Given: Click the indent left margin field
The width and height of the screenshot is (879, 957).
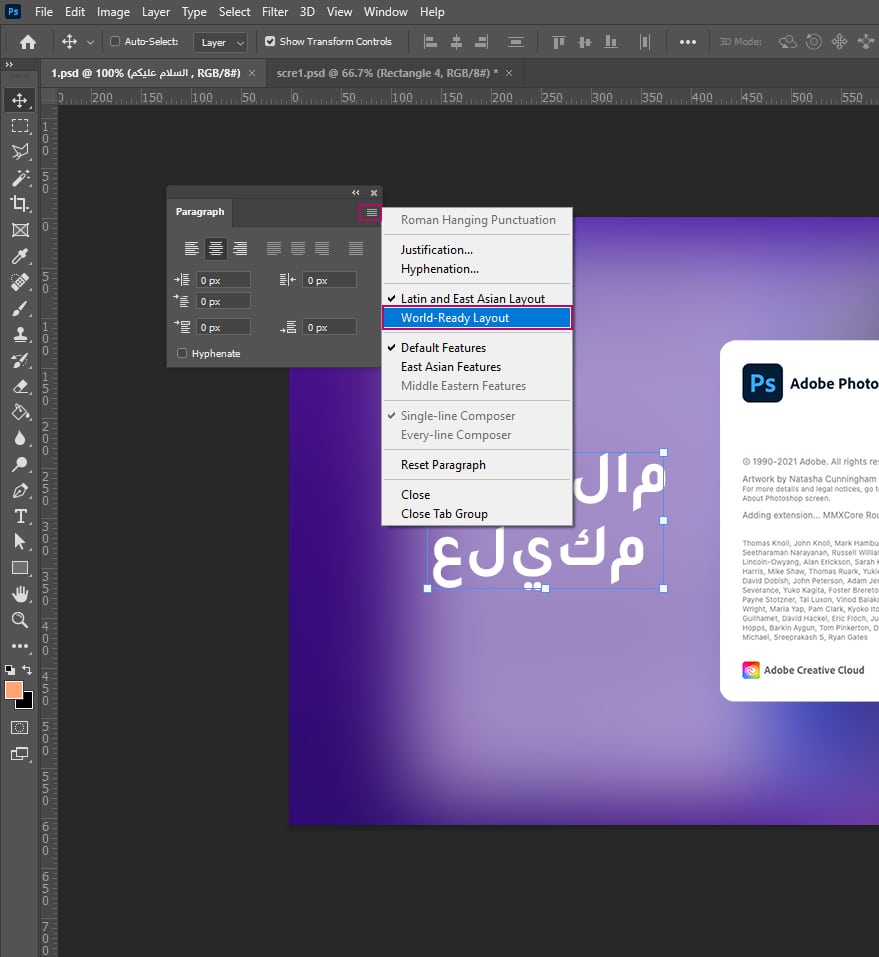Looking at the screenshot, I should [x=223, y=280].
